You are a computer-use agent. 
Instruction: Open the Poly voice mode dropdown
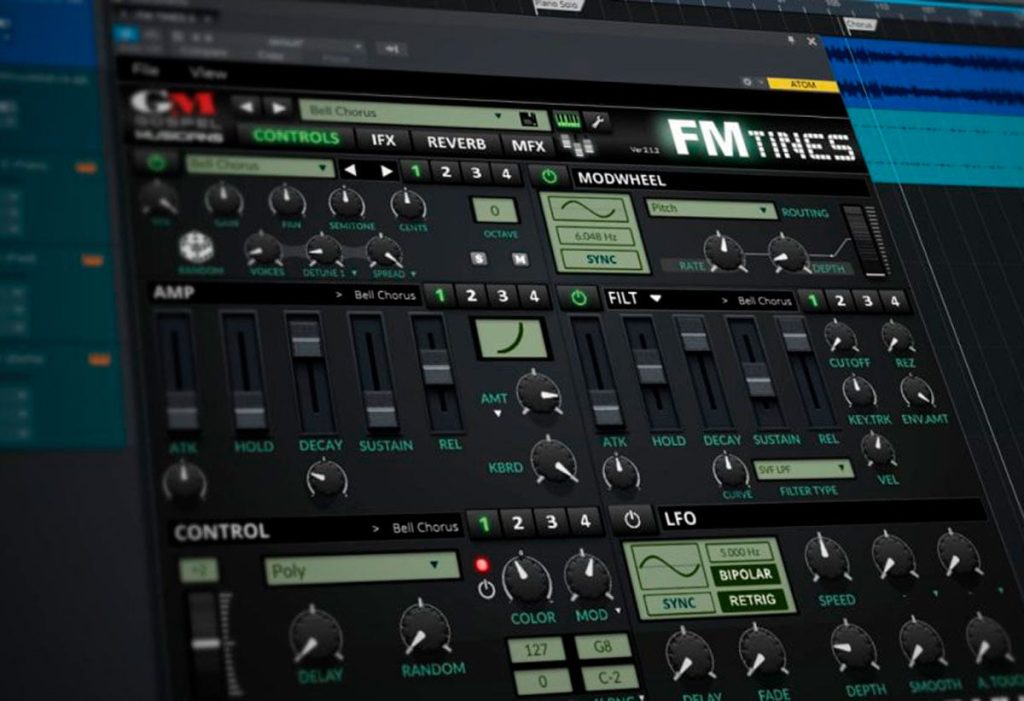pyautogui.click(x=361, y=569)
